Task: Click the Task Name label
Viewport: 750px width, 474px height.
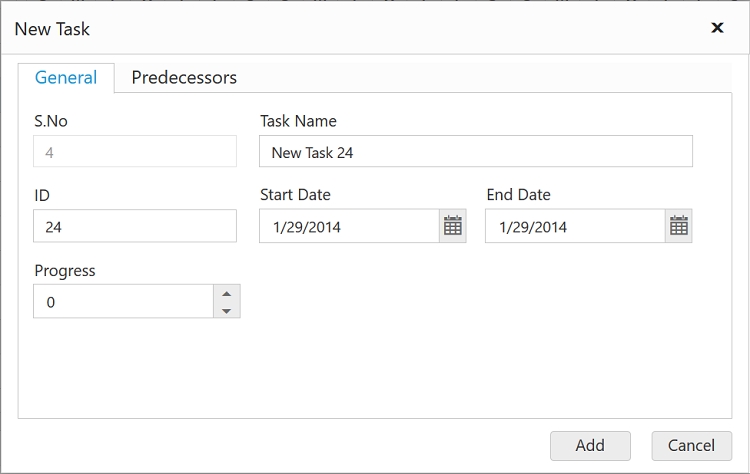Action: [298, 121]
